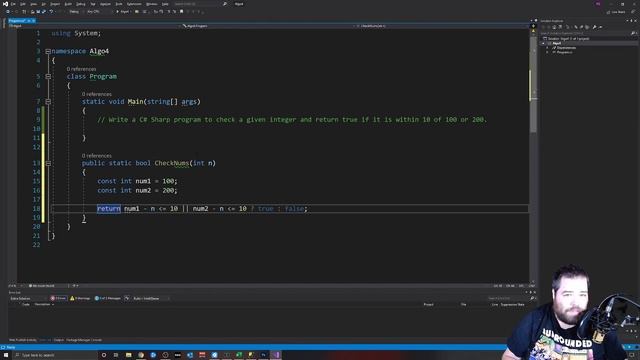Viewport: 640px width, 360px height.
Task: Click the Visual Studio taskbar icon
Action: coord(276,355)
